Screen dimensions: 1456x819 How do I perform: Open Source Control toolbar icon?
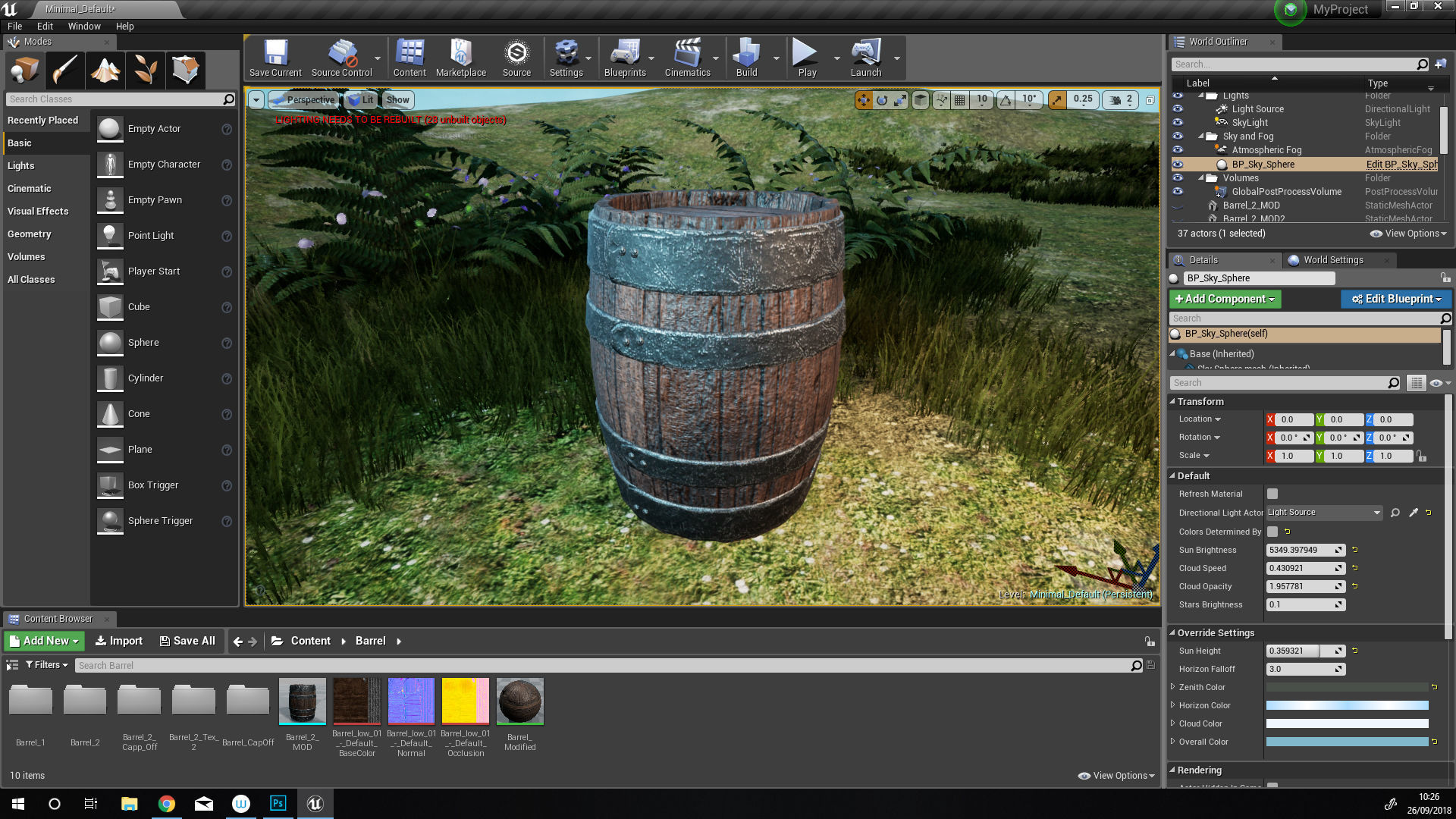point(342,58)
